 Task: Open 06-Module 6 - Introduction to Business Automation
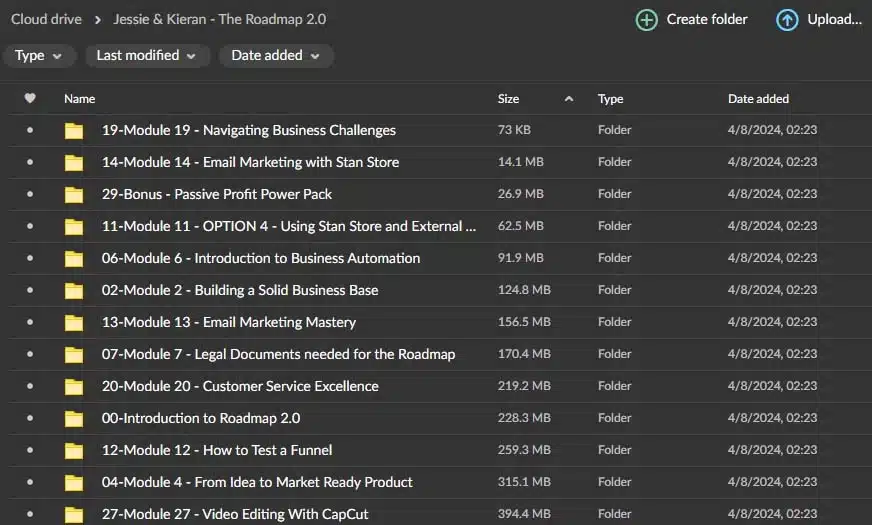pyautogui.click(x=261, y=258)
